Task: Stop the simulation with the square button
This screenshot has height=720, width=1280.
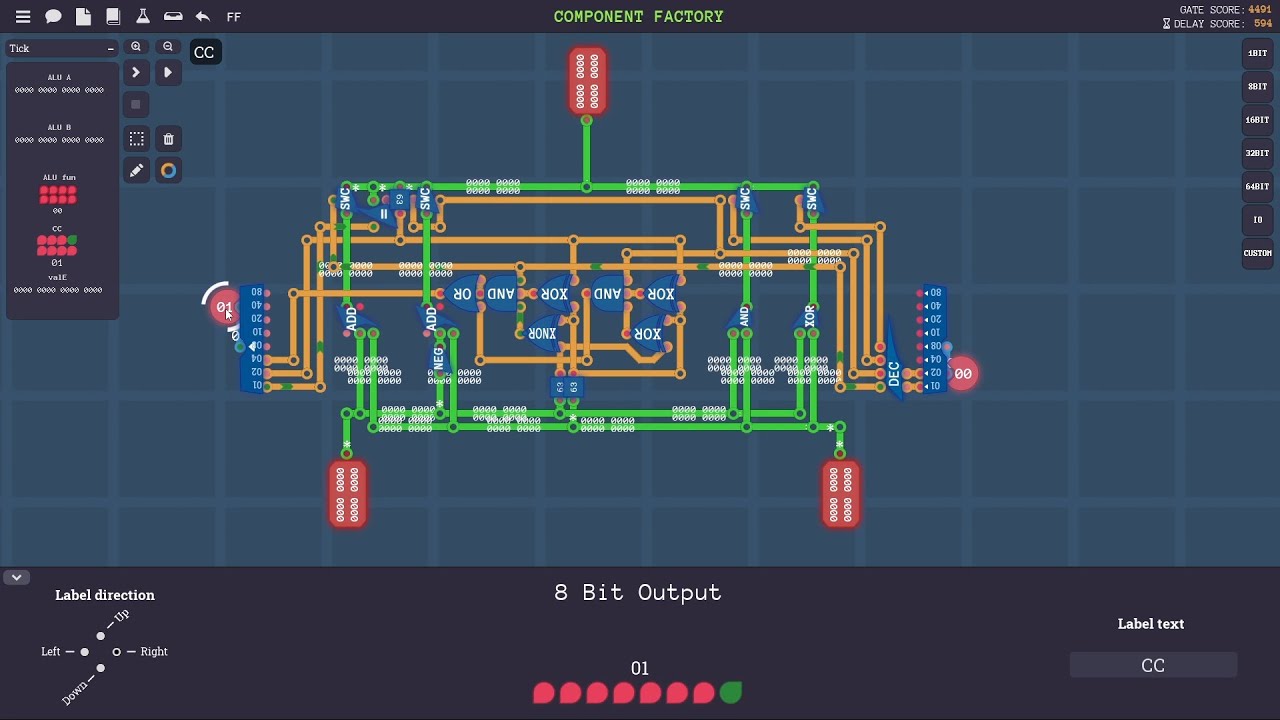Action: click(136, 104)
